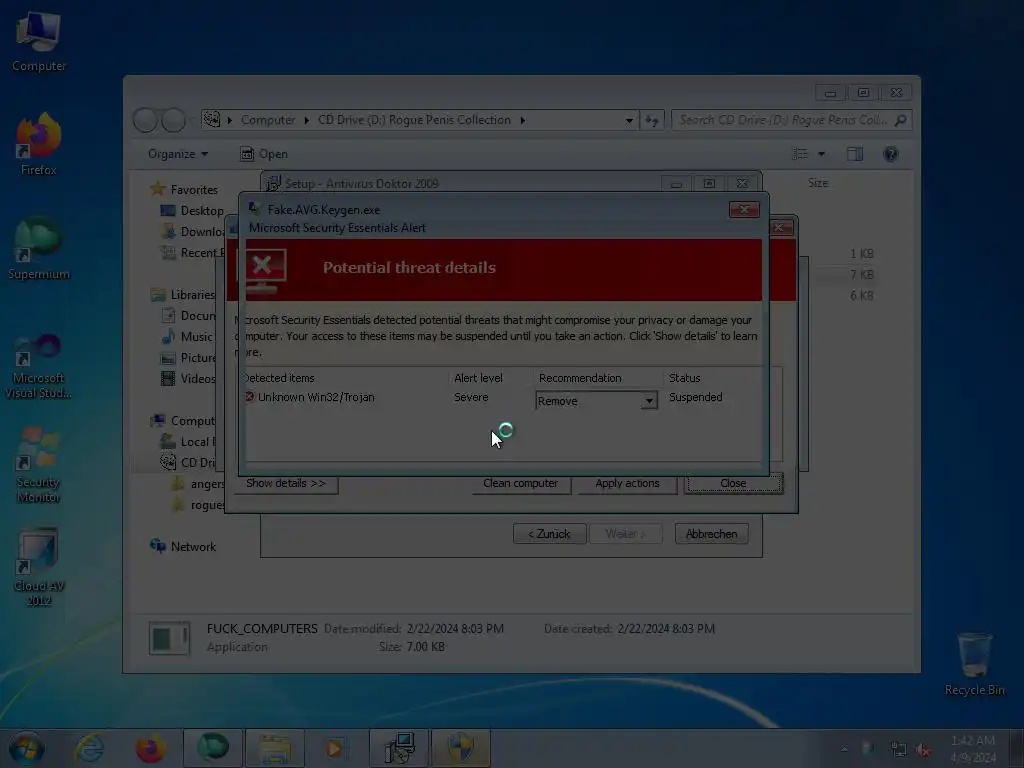This screenshot has height=768, width=1024.
Task: Click the Size column header in Explorer
Action: coord(818,183)
